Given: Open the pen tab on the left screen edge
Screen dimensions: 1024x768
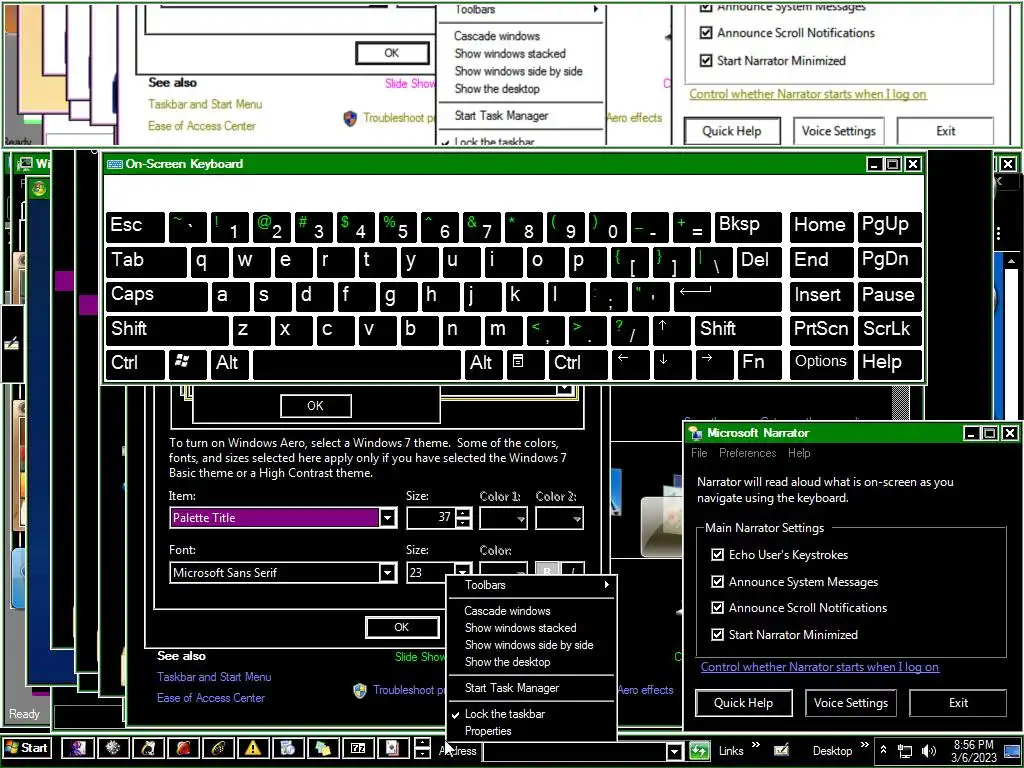Looking at the screenshot, I should click(x=12, y=344).
